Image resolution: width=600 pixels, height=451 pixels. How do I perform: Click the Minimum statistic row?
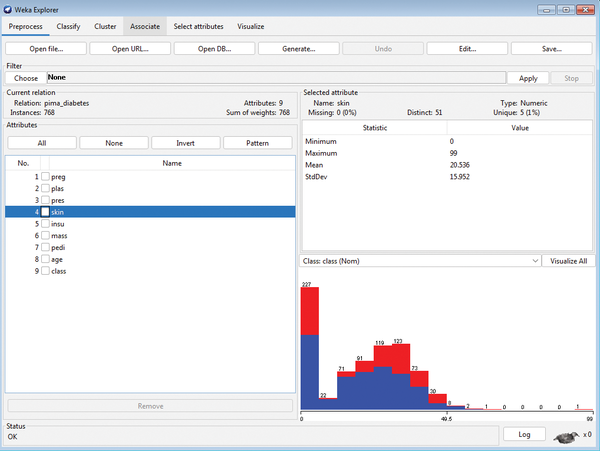click(447, 141)
